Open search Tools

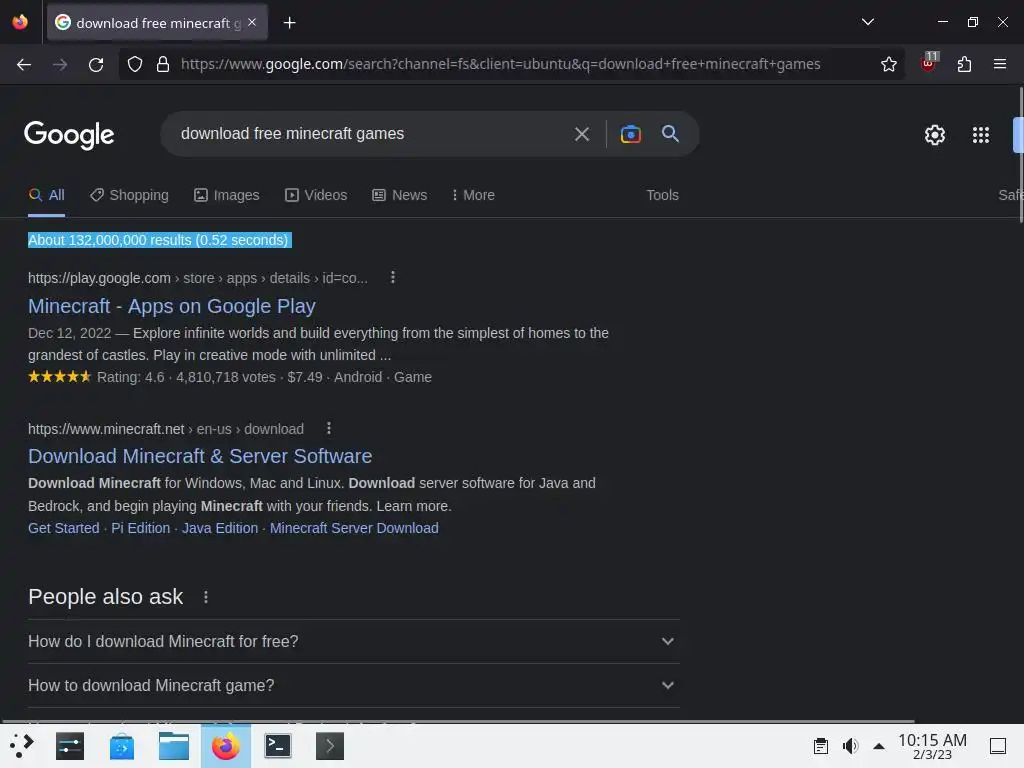pos(662,195)
